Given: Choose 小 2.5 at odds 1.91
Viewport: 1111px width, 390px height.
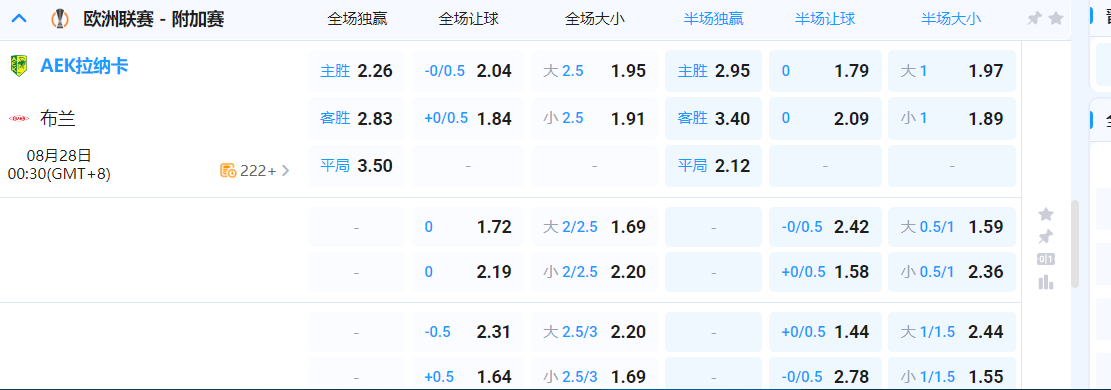Looking at the screenshot, I should pyautogui.click(x=594, y=118).
